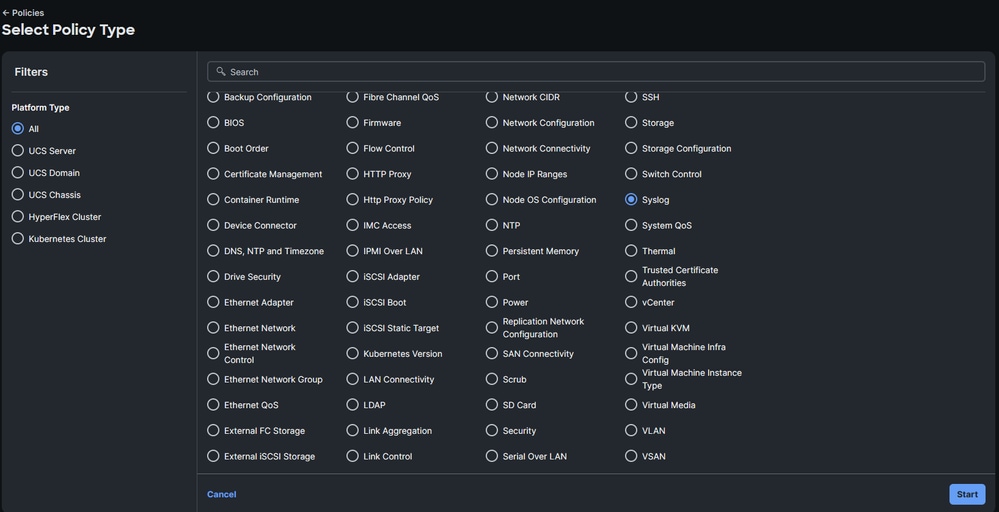Choose Serial Over LAN policy
This screenshot has width=999, height=512.
coord(492,456)
